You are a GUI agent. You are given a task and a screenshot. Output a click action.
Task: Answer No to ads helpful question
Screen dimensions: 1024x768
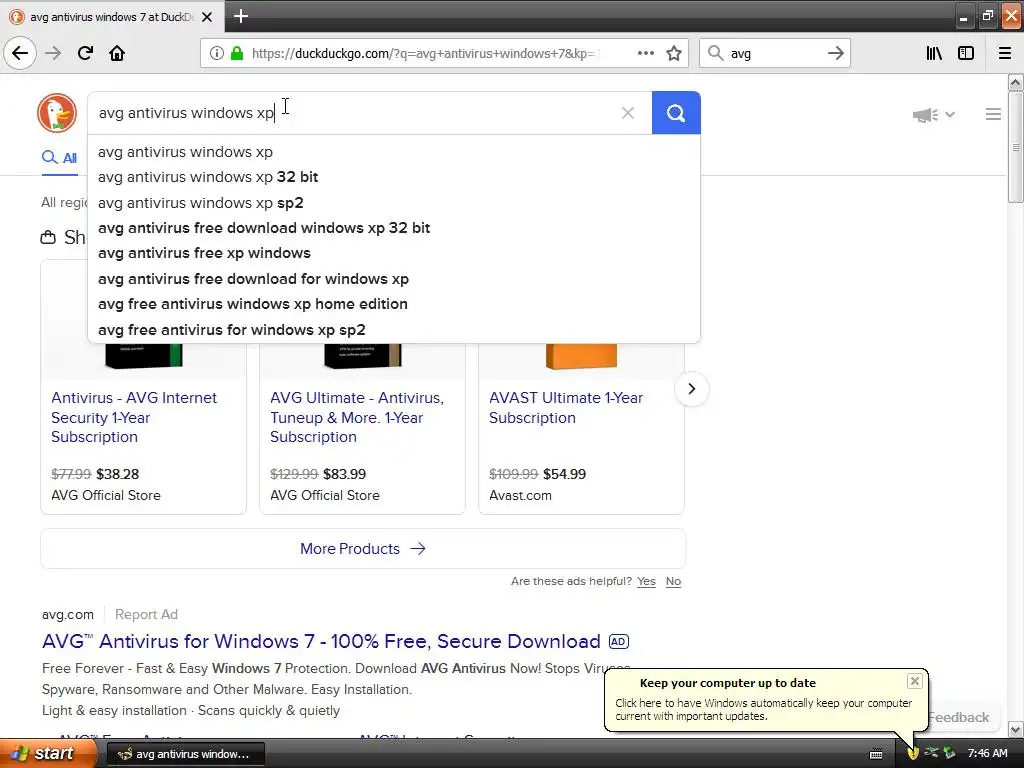[x=673, y=581]
